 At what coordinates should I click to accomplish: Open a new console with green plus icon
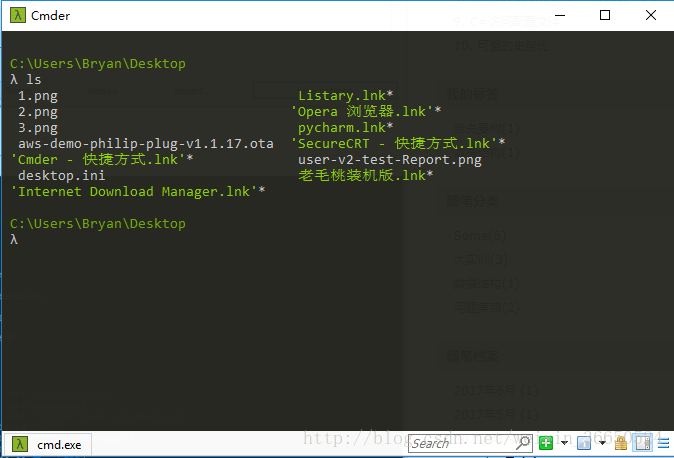[x=546, y=443]
